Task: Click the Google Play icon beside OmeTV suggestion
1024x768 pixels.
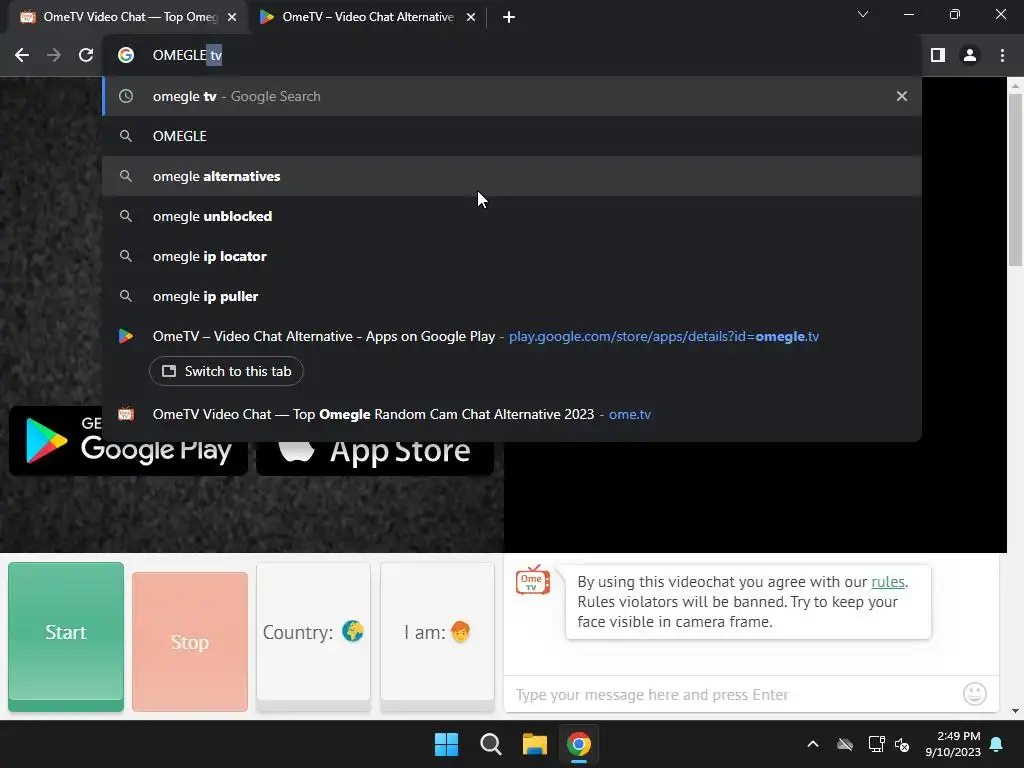Action: pyautogui.click(x=125, y=336)
